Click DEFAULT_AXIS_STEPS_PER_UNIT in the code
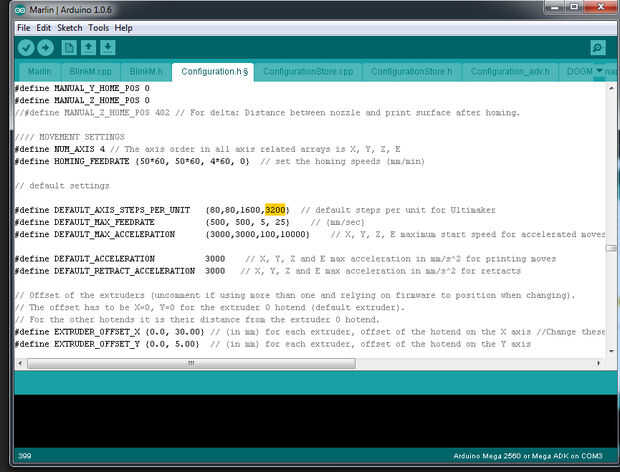The image size is (620, 472). (x=122, y=210)
